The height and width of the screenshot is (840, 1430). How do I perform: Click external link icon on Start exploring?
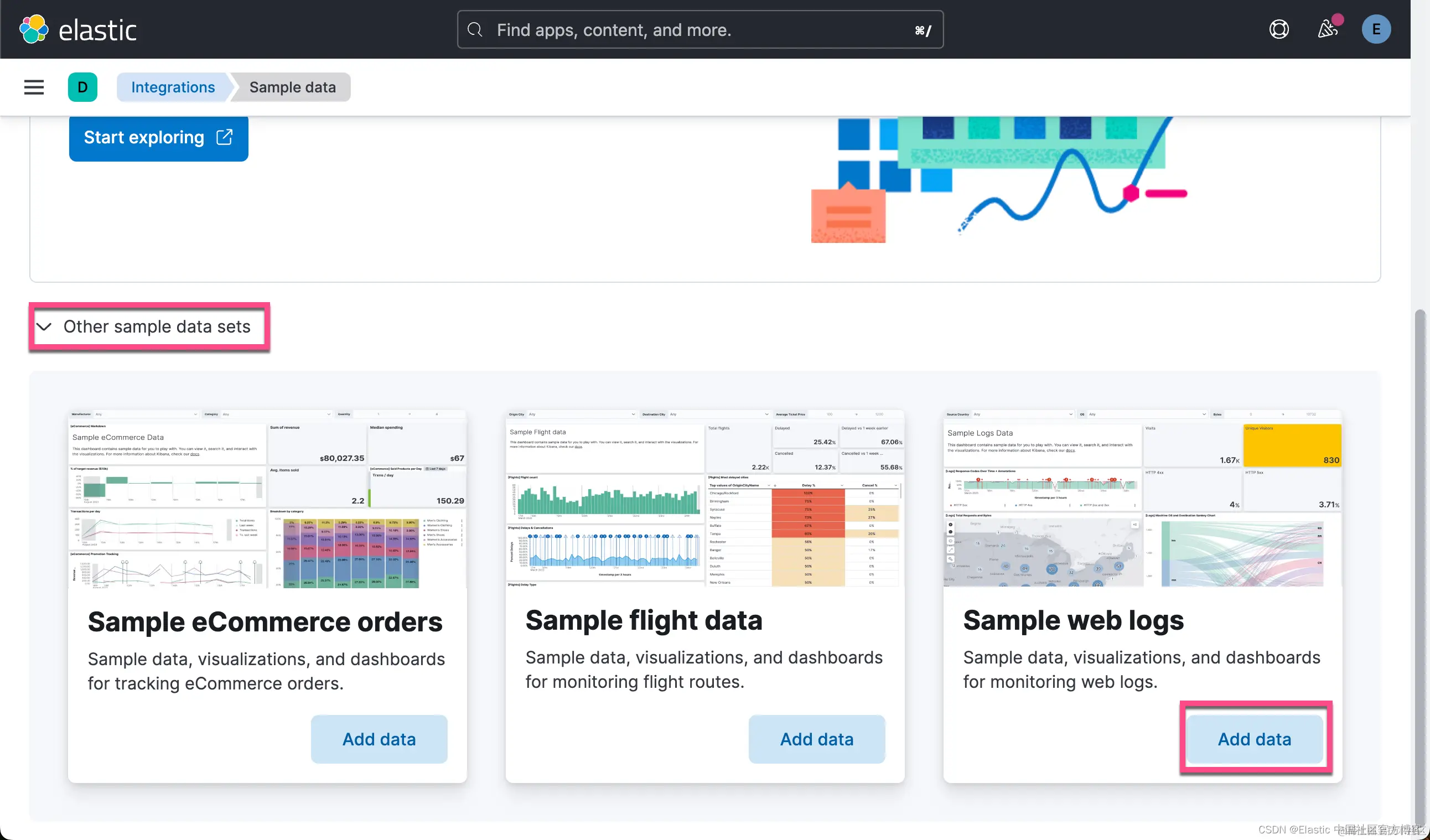click(225, 137)
